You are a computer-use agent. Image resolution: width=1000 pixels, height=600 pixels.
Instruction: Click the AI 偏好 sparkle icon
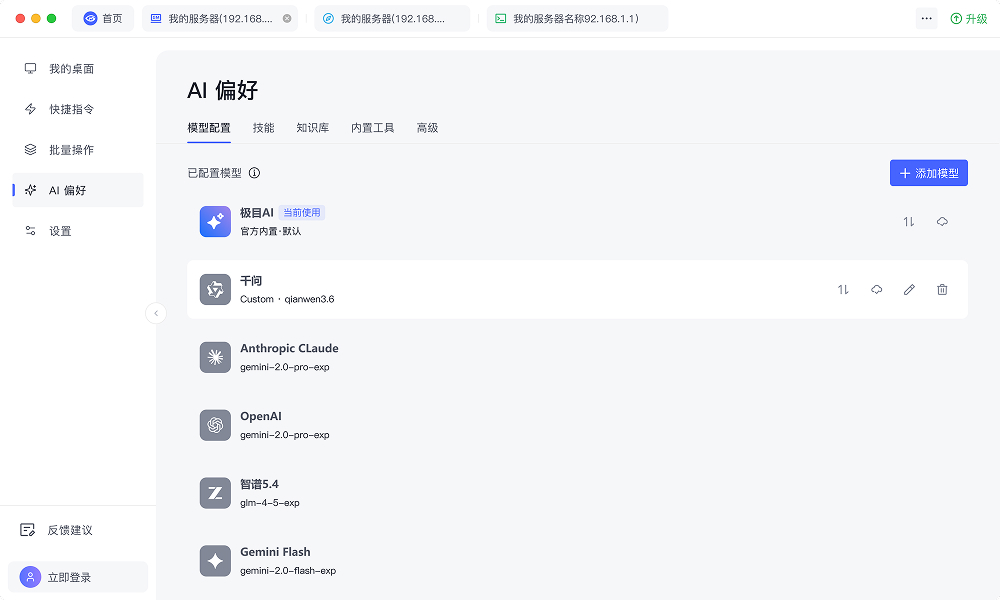coord(30,190)
